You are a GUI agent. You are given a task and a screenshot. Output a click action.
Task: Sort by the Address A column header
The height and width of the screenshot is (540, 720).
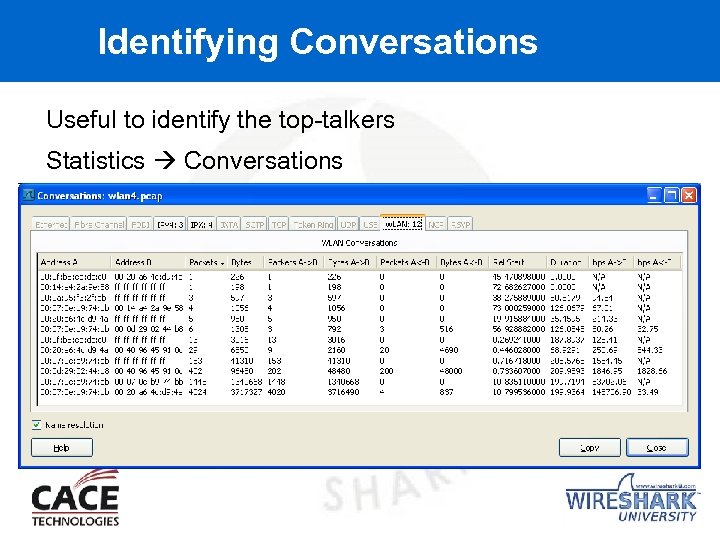point(74,262)
